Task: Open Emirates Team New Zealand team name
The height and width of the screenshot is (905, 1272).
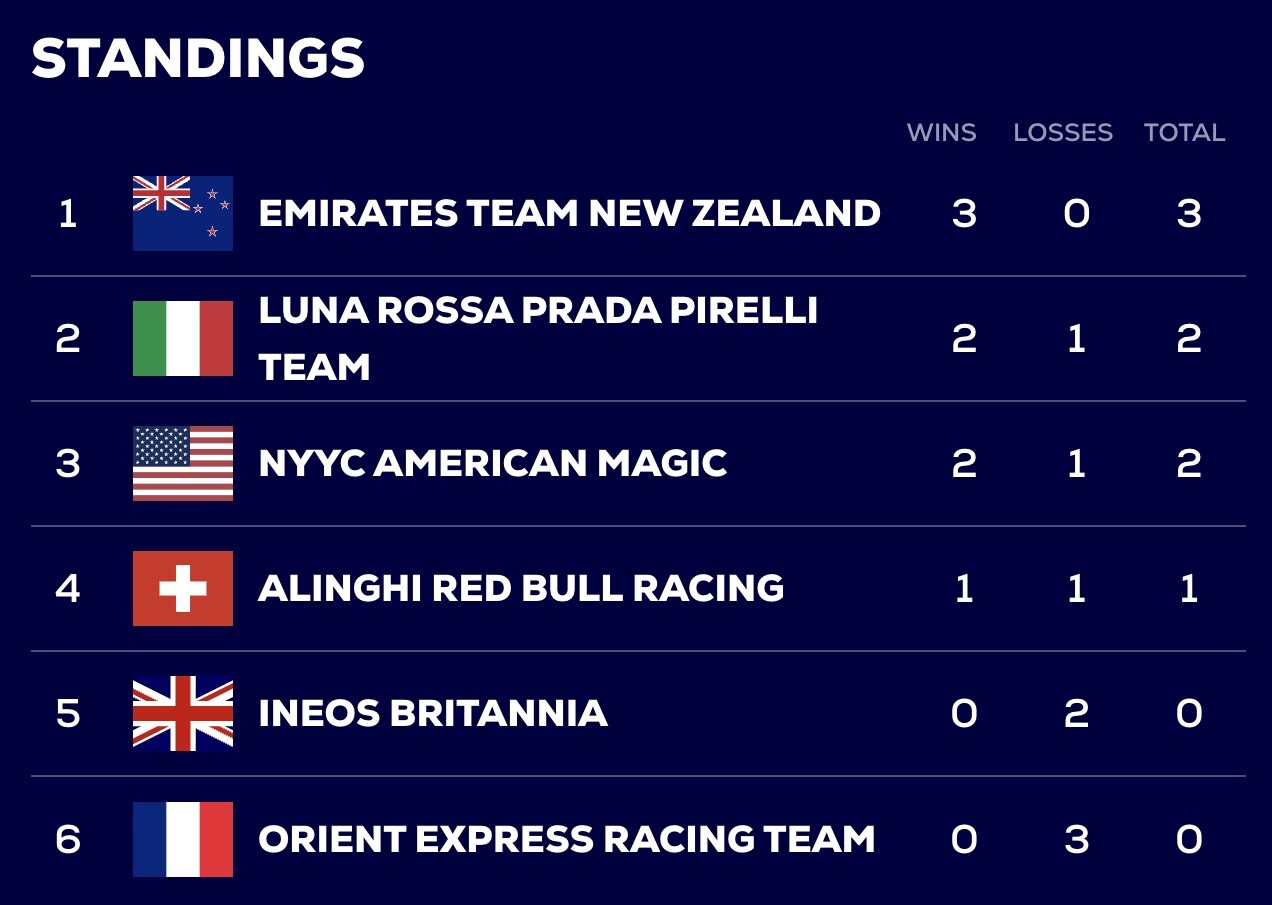Action: click(x=569, y=213)
